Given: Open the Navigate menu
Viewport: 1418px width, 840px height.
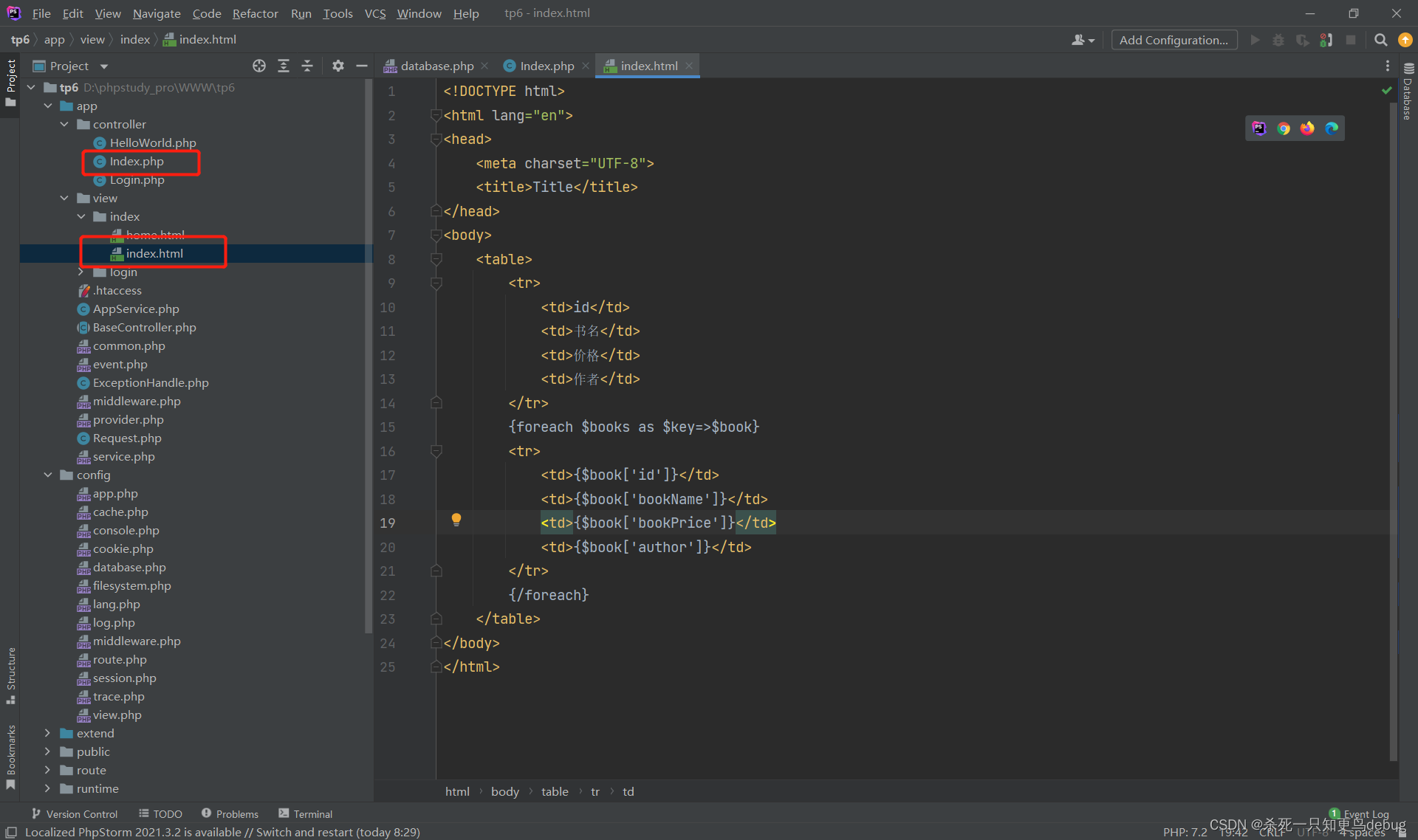Looking at the screenshot, I should 157,13.
